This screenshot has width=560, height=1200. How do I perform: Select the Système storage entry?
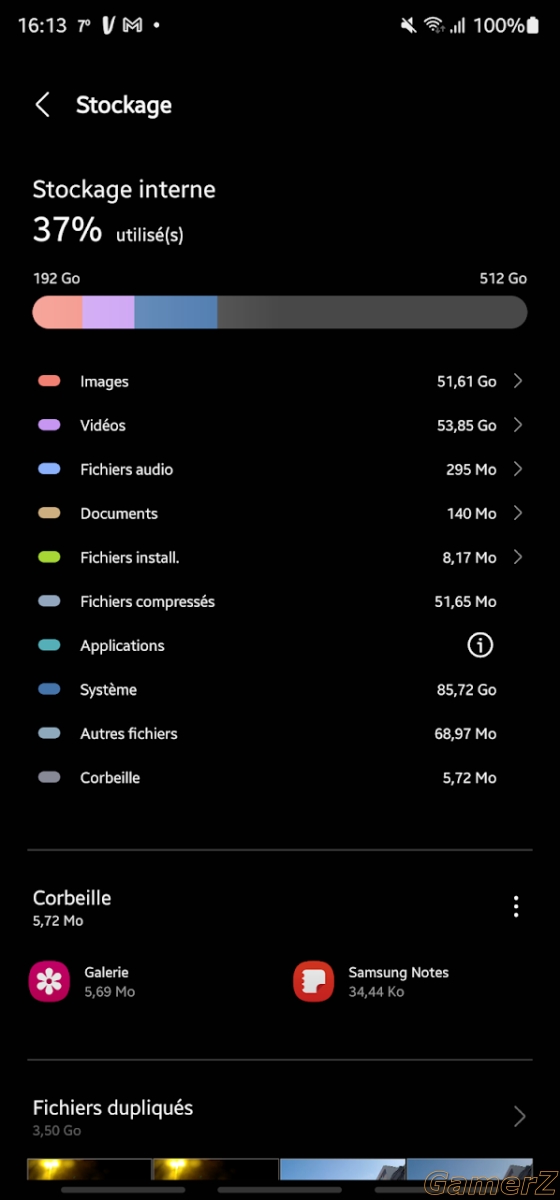coord(280,690)
